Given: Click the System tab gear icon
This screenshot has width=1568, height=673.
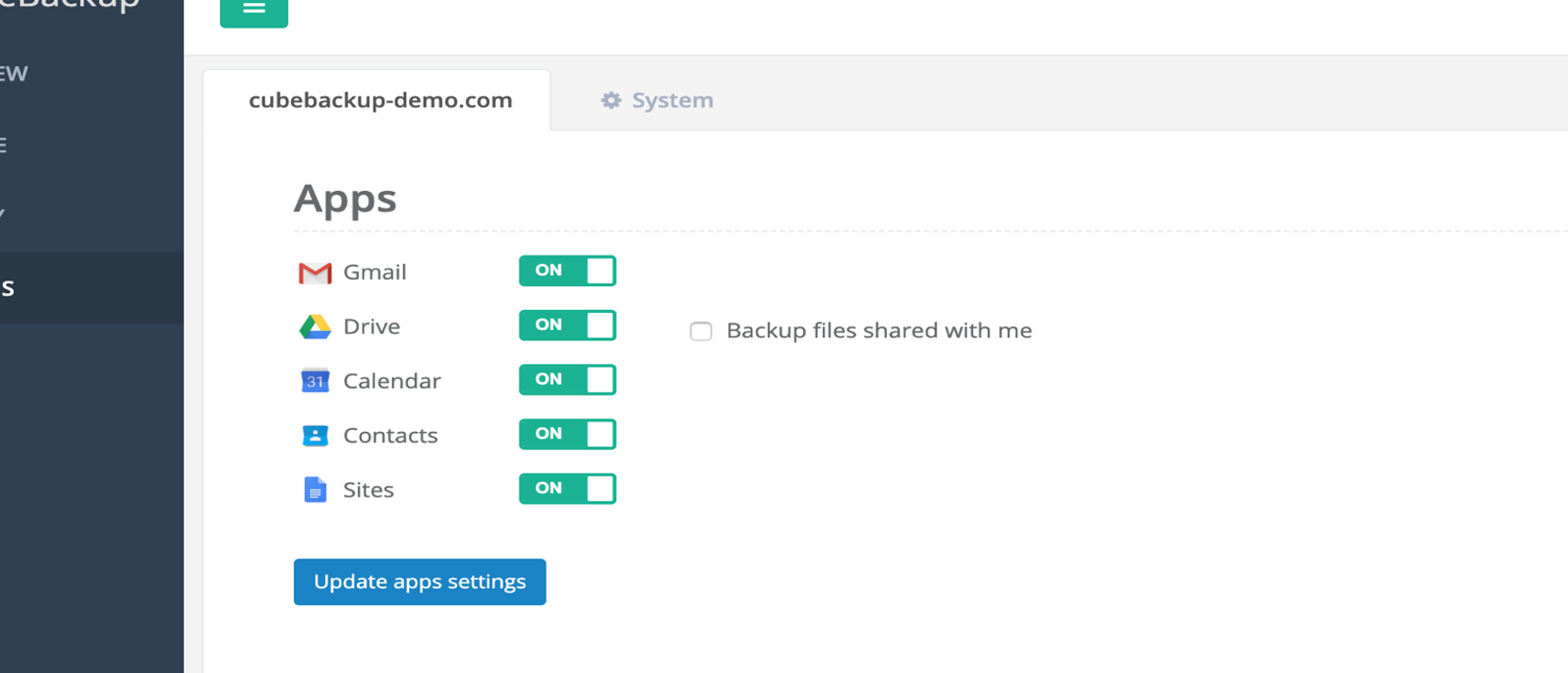Looking at the screenshot, I should pos(611,100).
